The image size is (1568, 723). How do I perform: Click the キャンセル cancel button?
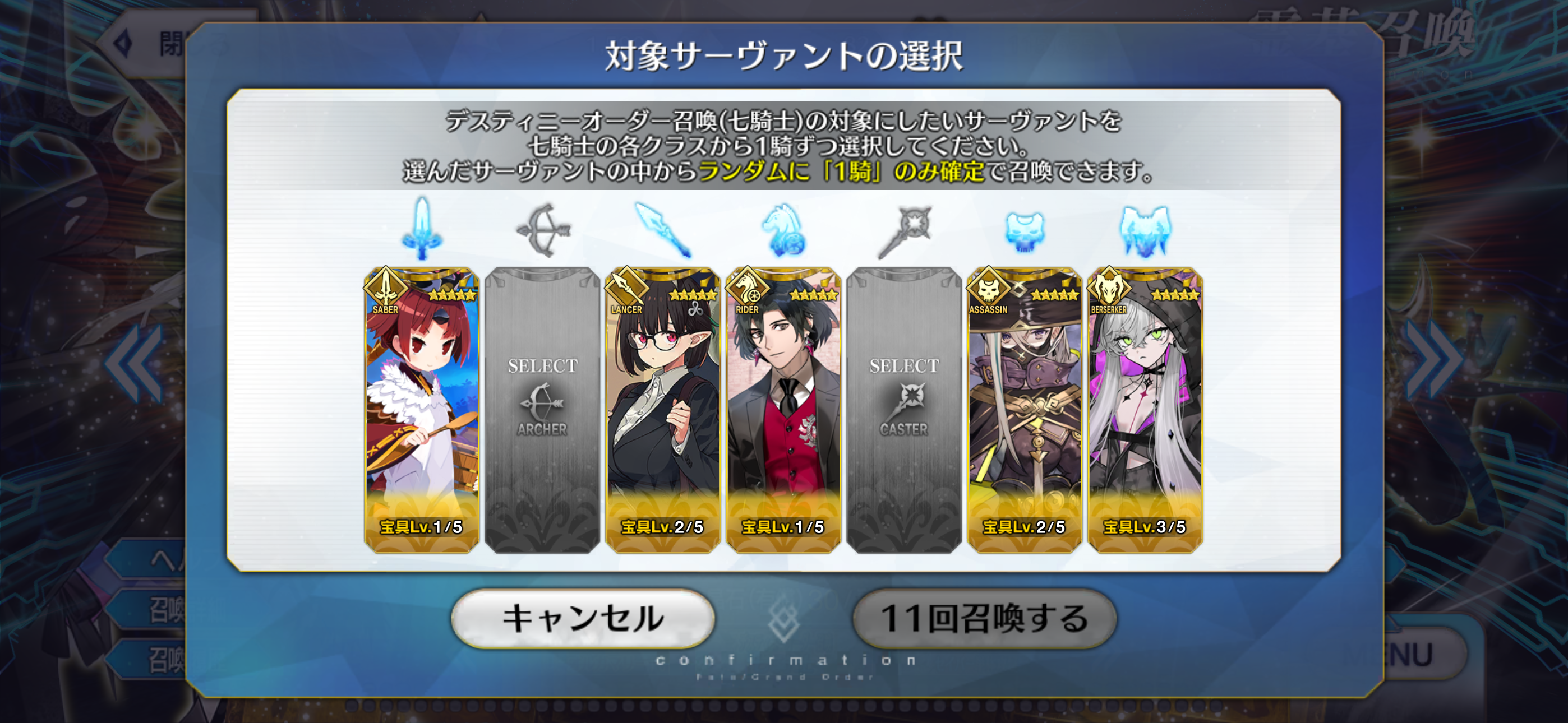(583, 618)
